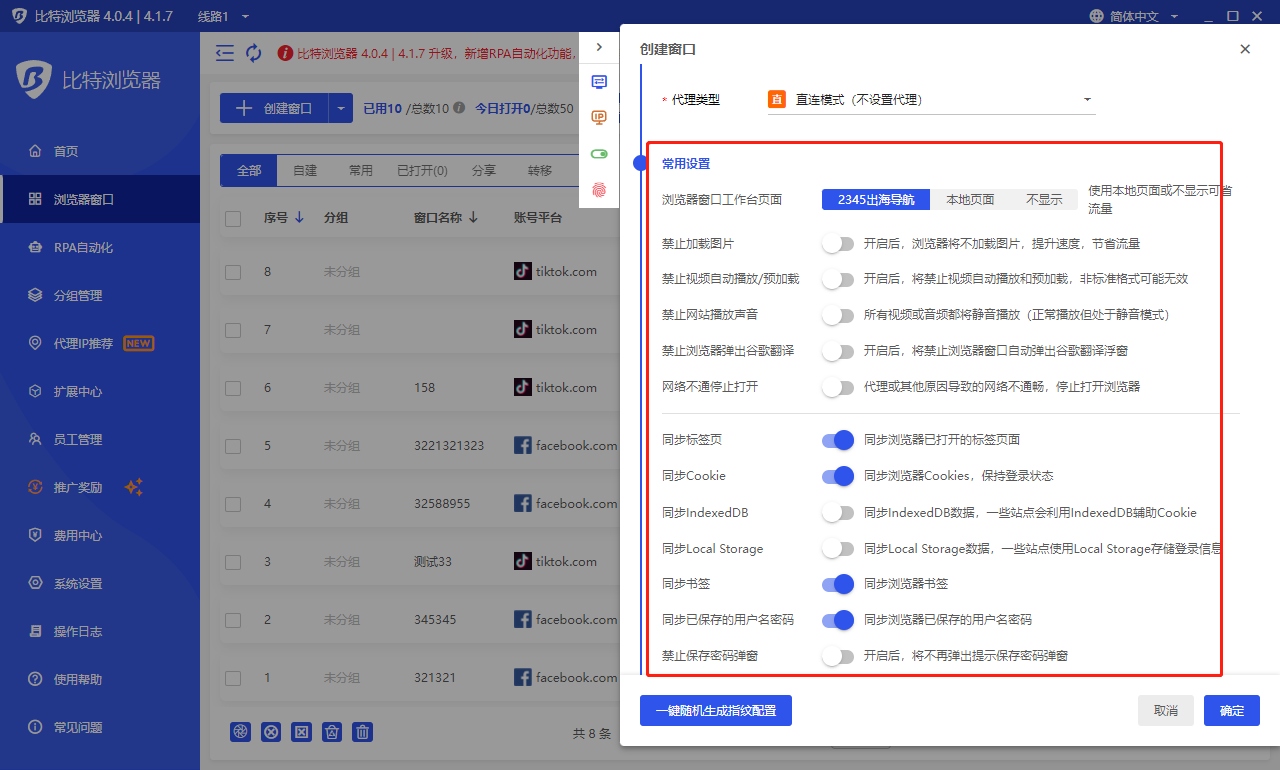The image size is (1280, 770).
Task: Open the IP proxy settings icon
Action: coord(599,118)
